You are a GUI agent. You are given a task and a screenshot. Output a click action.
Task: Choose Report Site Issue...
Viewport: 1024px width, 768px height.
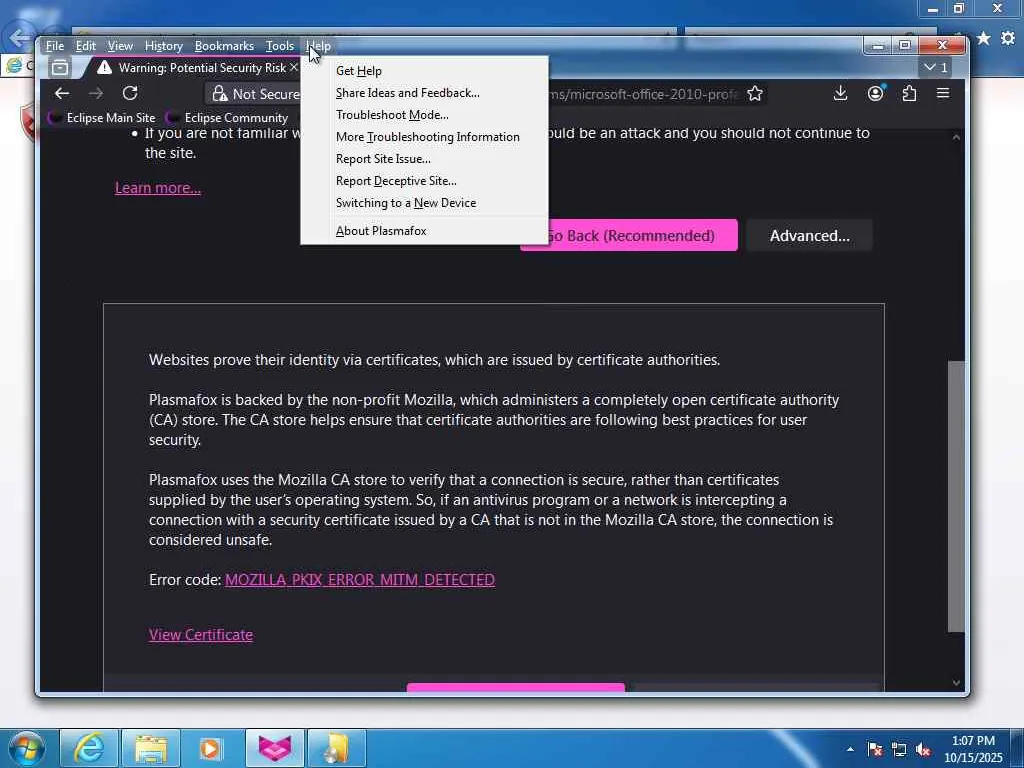click(424, 159)
